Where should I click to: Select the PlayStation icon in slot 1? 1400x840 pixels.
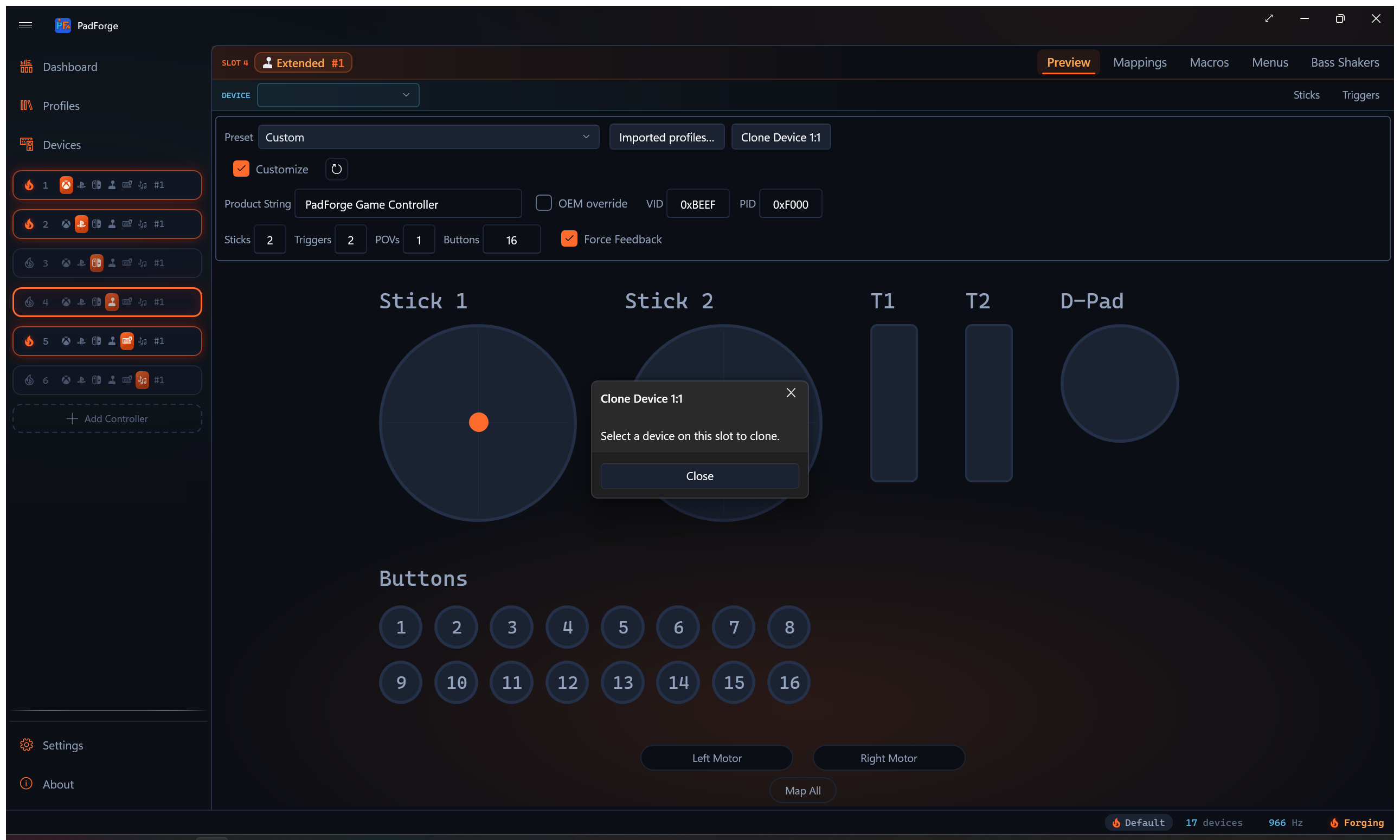[81, 184]
